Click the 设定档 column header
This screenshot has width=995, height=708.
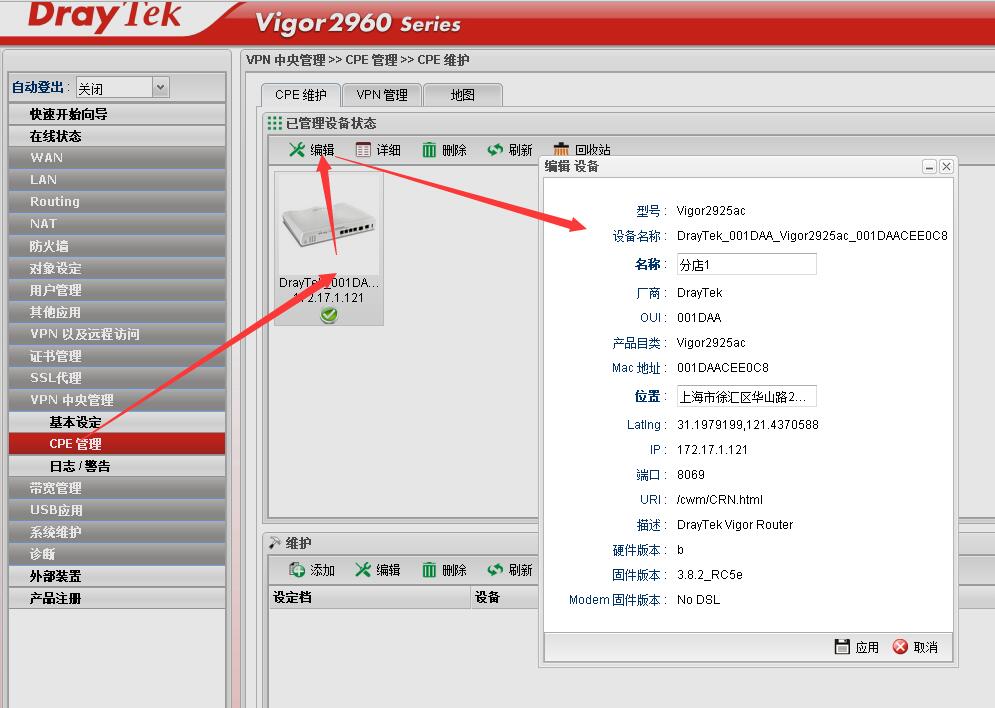(x=369, y=597)
